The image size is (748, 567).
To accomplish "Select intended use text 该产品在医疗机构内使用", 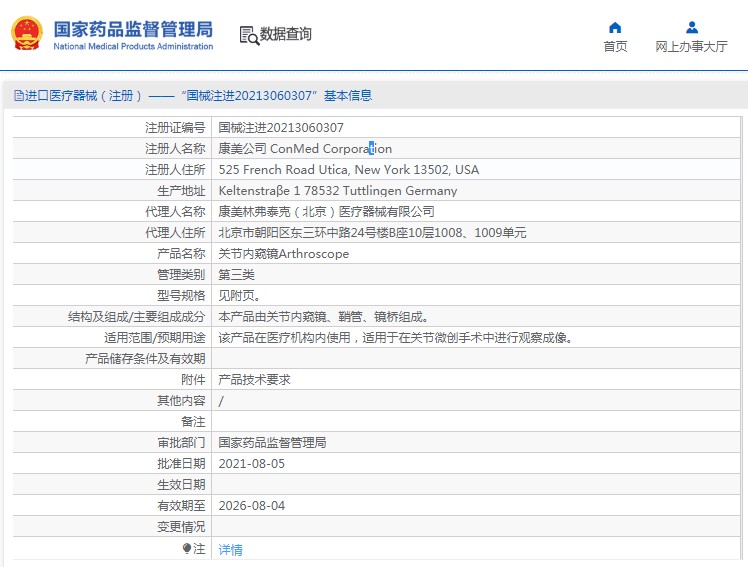I will pyautogui.click(x=395, y=338).
